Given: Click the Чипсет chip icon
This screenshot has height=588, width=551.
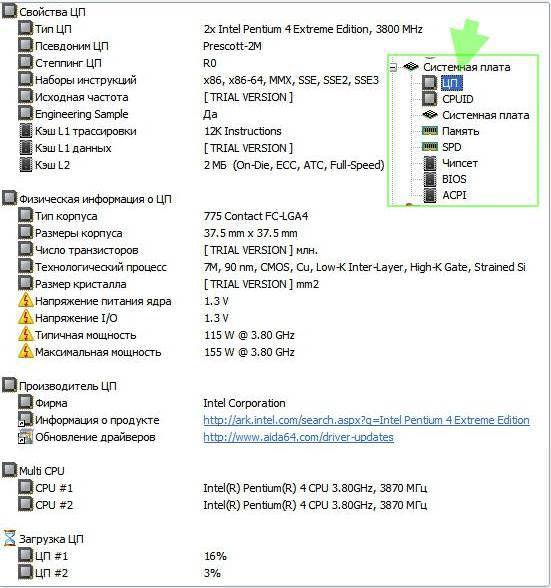Looking at the screenshot, I should tap(430, 163).
